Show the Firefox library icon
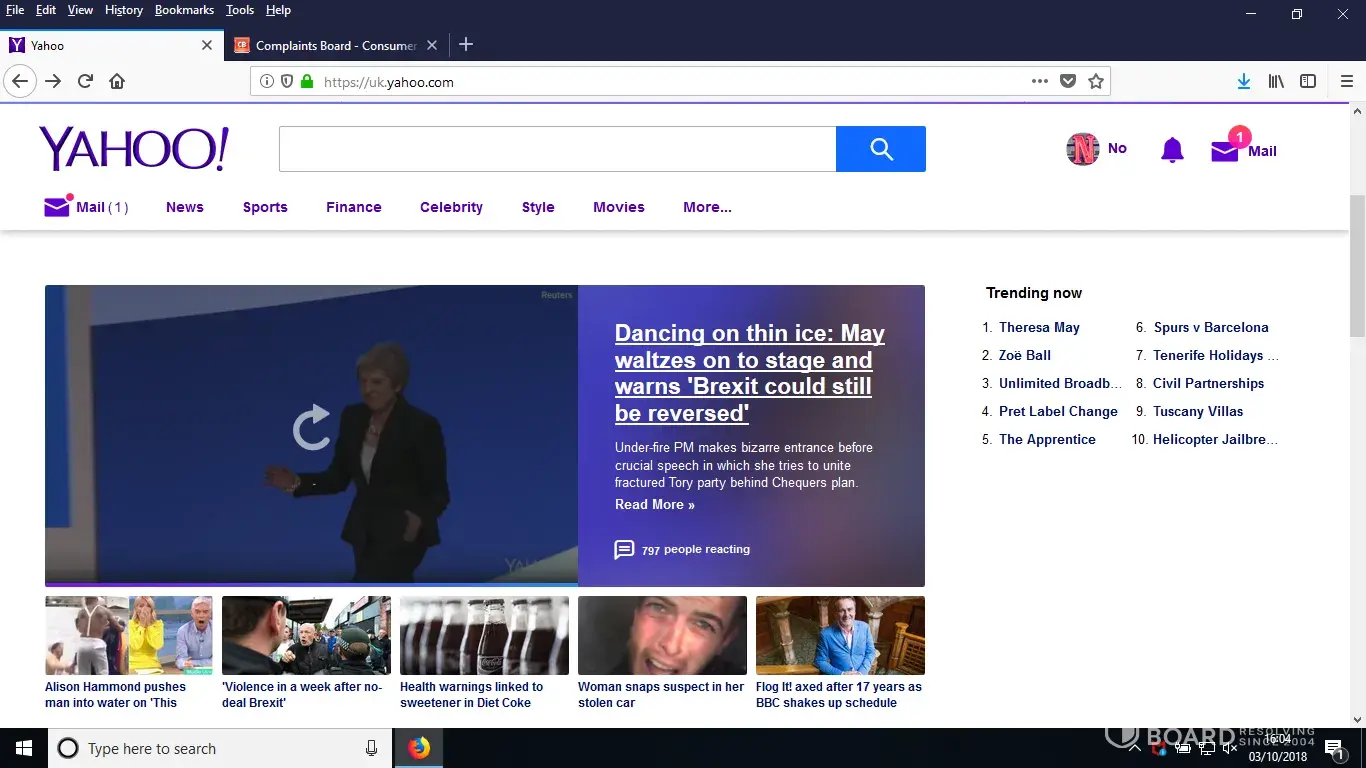 1276,82
